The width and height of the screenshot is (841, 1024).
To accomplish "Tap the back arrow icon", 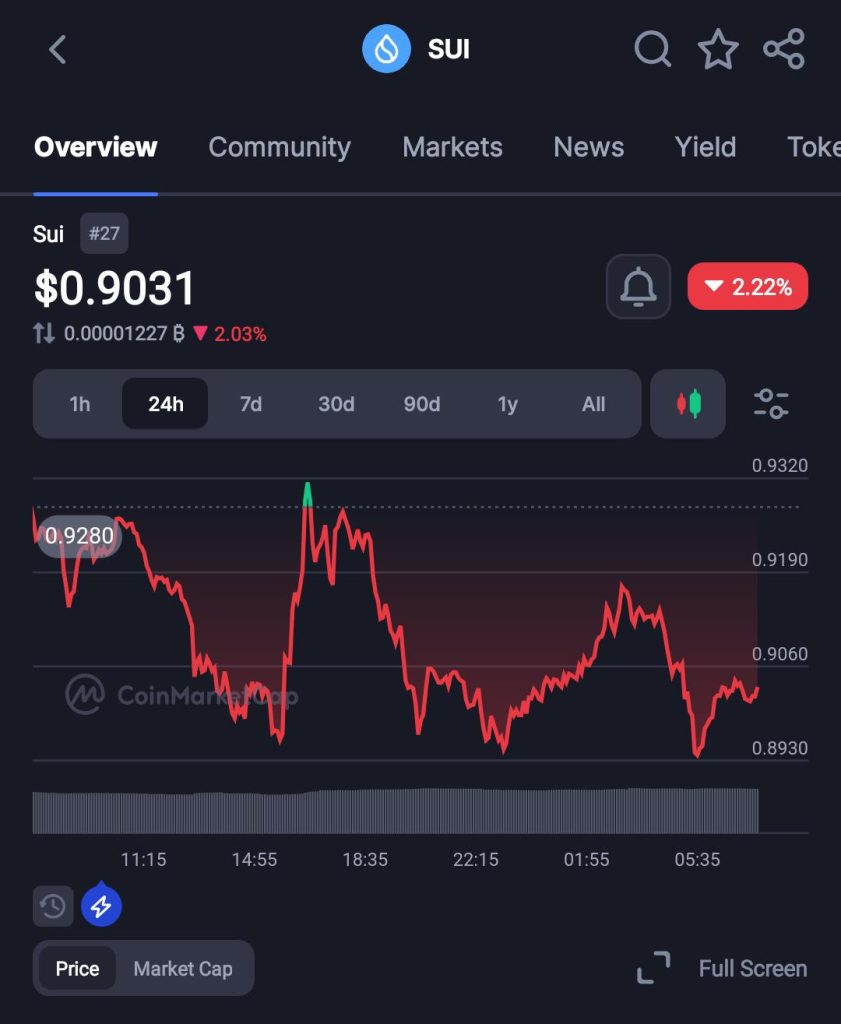I will [57, 50].
